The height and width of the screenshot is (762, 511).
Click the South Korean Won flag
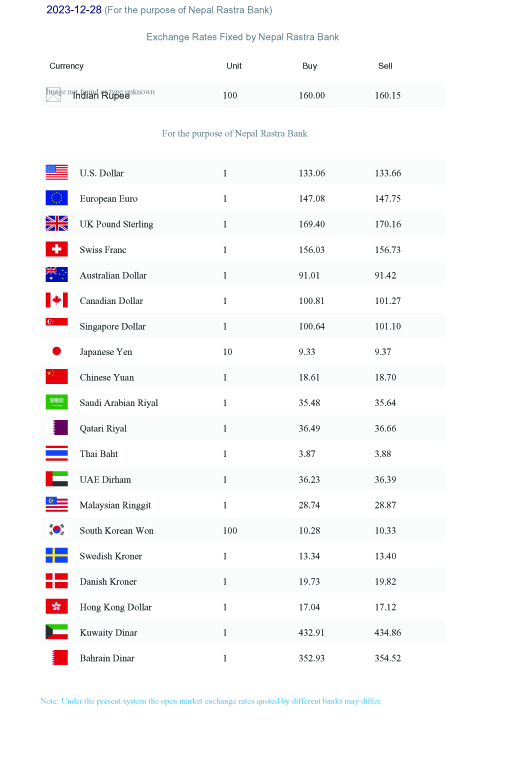(57, 530)
